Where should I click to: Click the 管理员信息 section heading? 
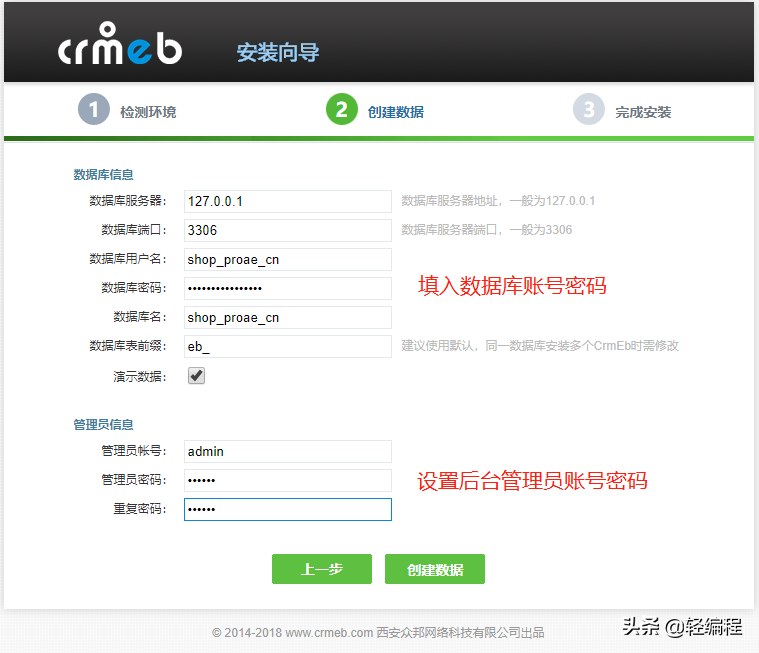(x=103, y=425)
